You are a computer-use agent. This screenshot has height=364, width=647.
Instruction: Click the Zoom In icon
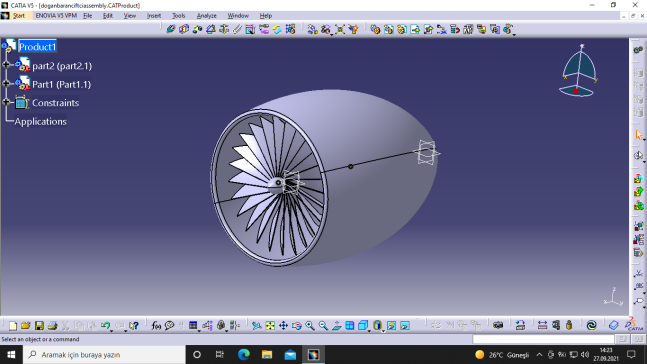[310, 326]
